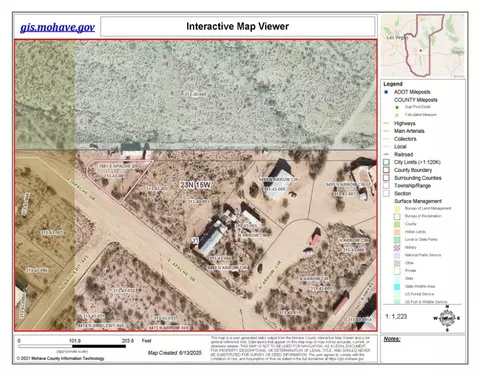
Task: Click the N BRIDLEBIT AVE street label
Action: [x=75, y=273]
